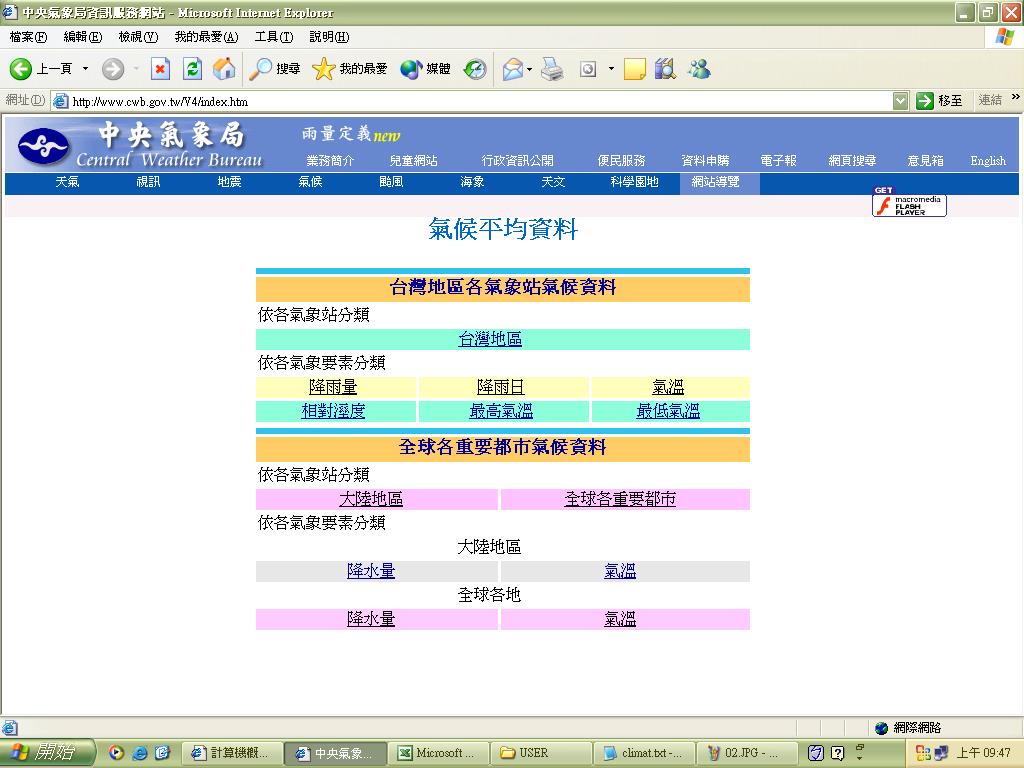Expand the Mail button dropdown arrow
1024x768 pixels.
tap(530, 69)
